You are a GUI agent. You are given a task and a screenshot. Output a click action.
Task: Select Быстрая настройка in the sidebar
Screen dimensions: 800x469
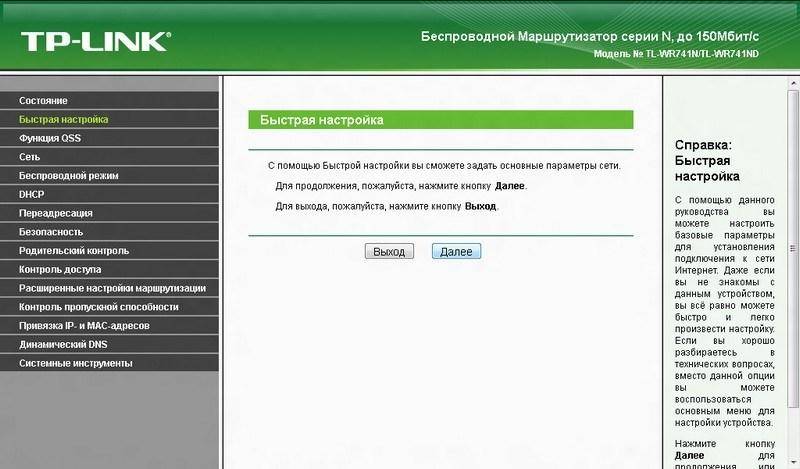64,119
